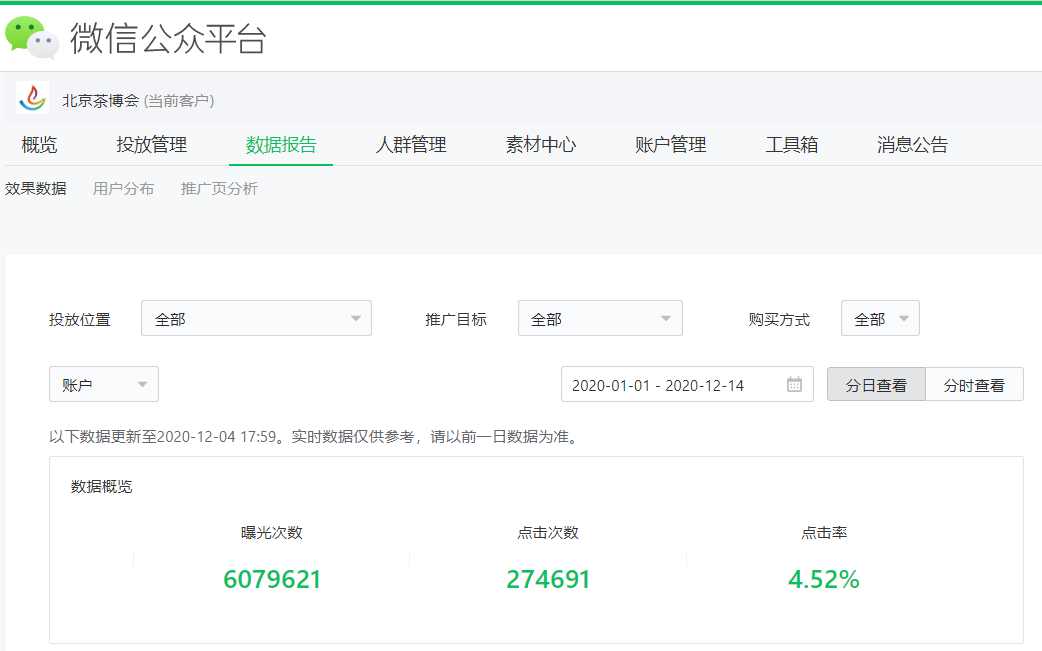
Task: Open the 素材中心 section
Action: pos(541,144)
